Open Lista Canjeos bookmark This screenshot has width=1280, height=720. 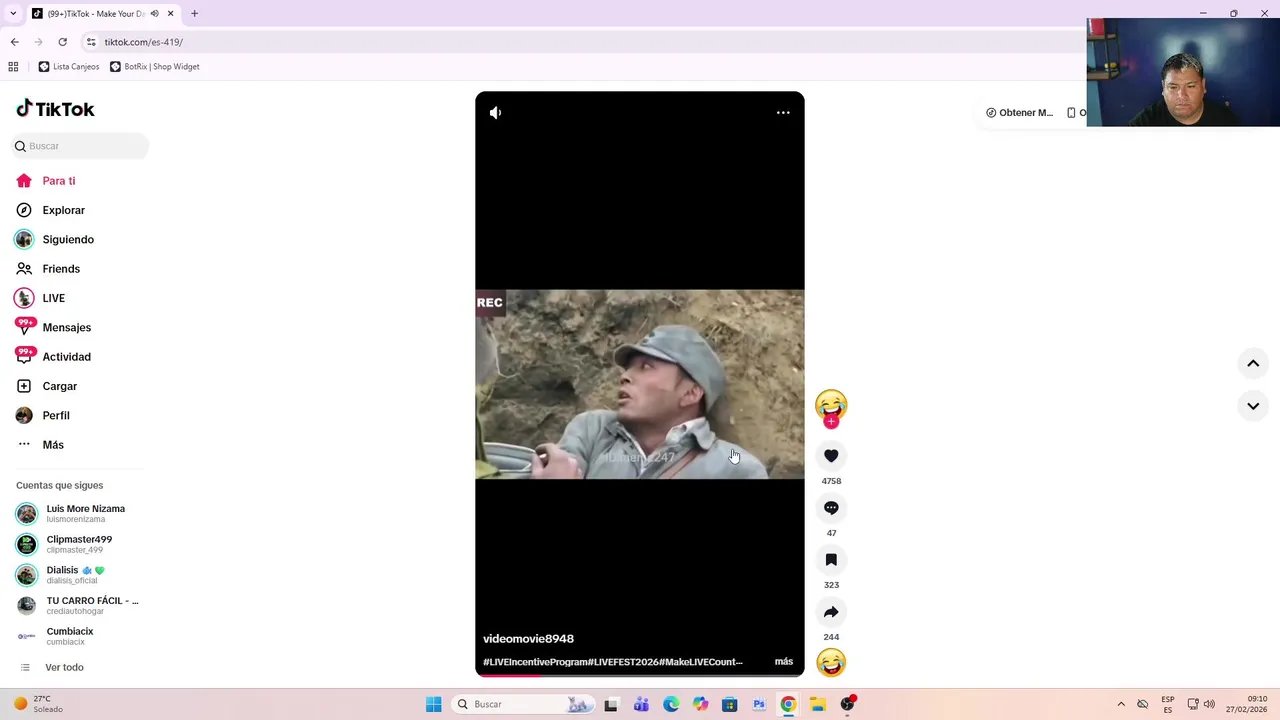69,67
